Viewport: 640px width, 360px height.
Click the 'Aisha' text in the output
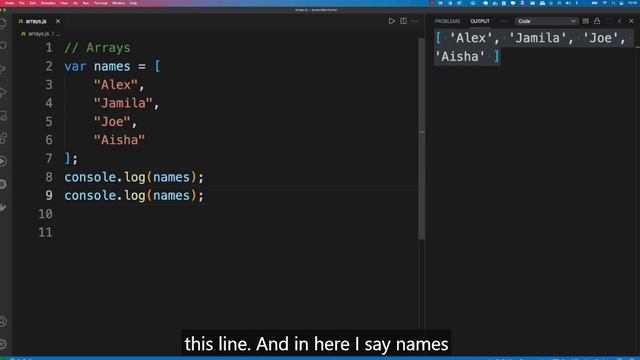coord(460,56)
